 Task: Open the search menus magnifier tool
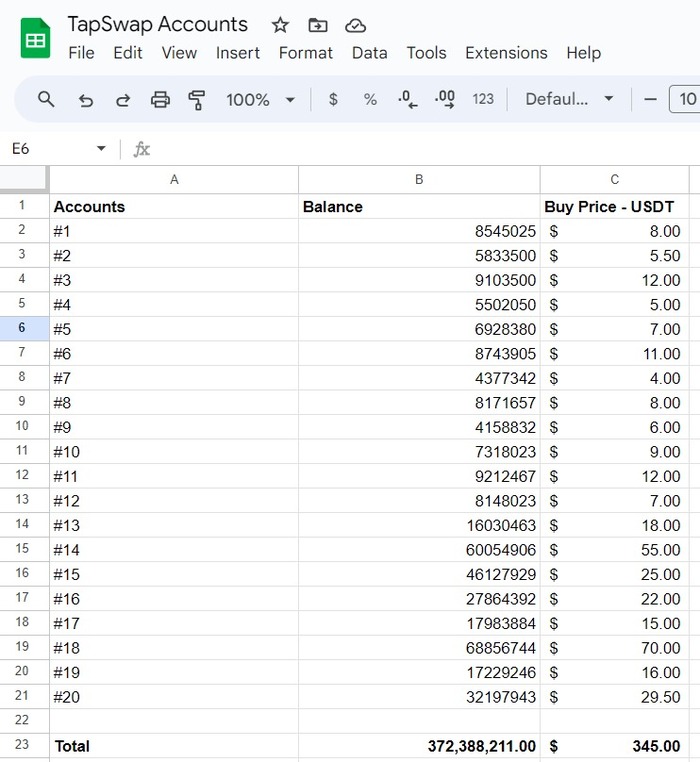coord(46,99)
